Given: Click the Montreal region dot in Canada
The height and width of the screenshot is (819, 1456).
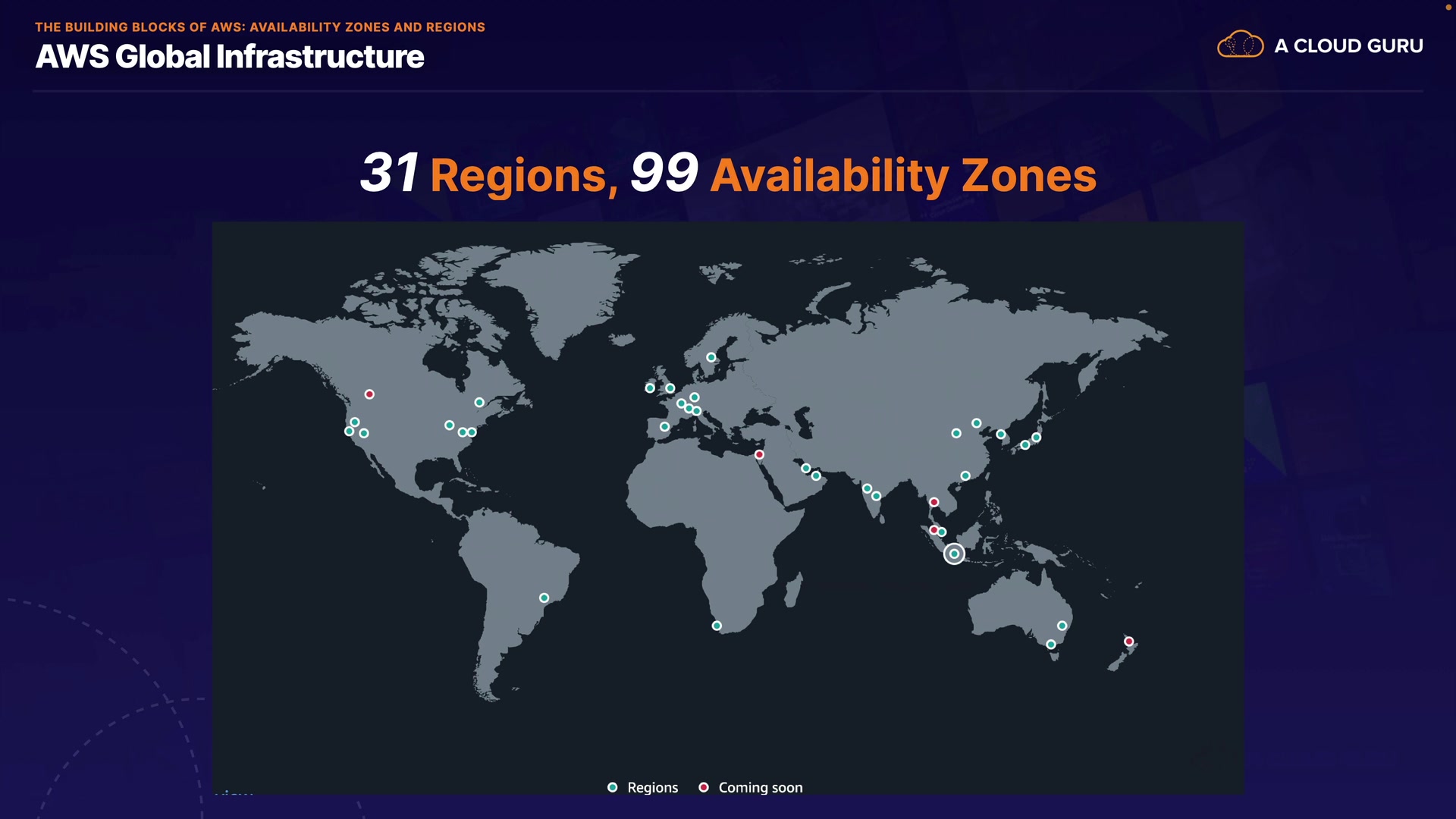Looking at the screenshot, I should click(x=479, y=403).
